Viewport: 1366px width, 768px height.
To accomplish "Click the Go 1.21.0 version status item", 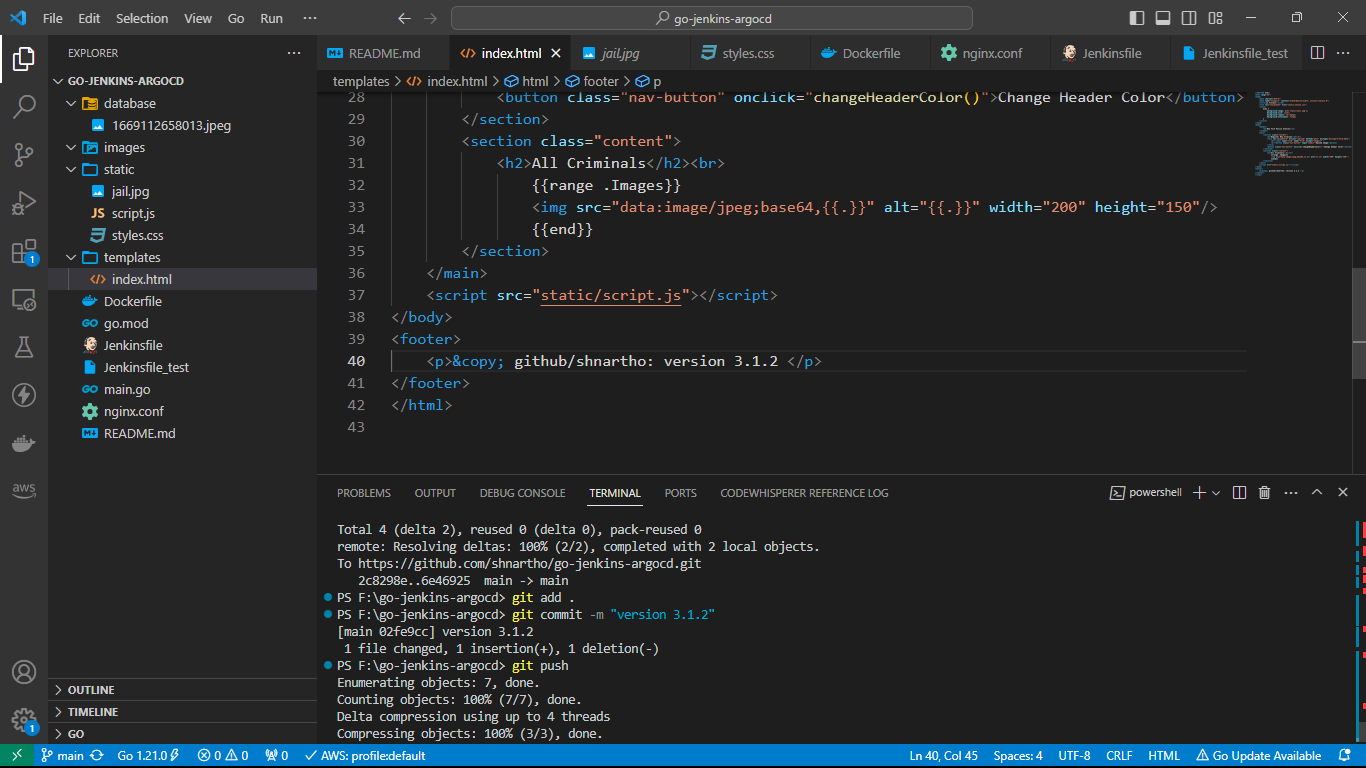I will tap(148, 755).
